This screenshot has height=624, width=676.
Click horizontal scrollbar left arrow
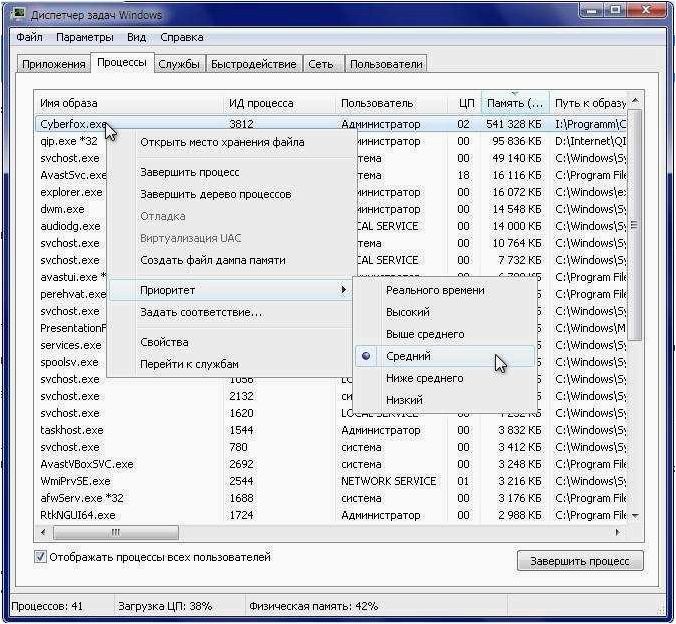click(x=43, y=532)
